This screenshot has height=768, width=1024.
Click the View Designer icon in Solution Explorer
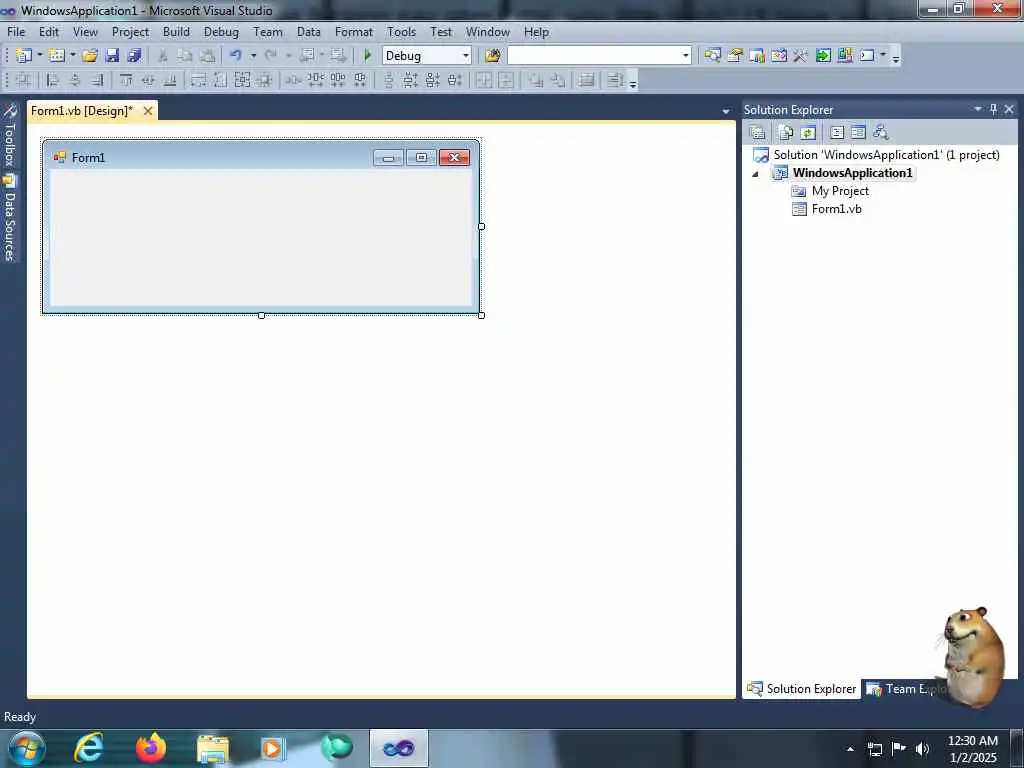pyautogui.click(x=858, y=133)
